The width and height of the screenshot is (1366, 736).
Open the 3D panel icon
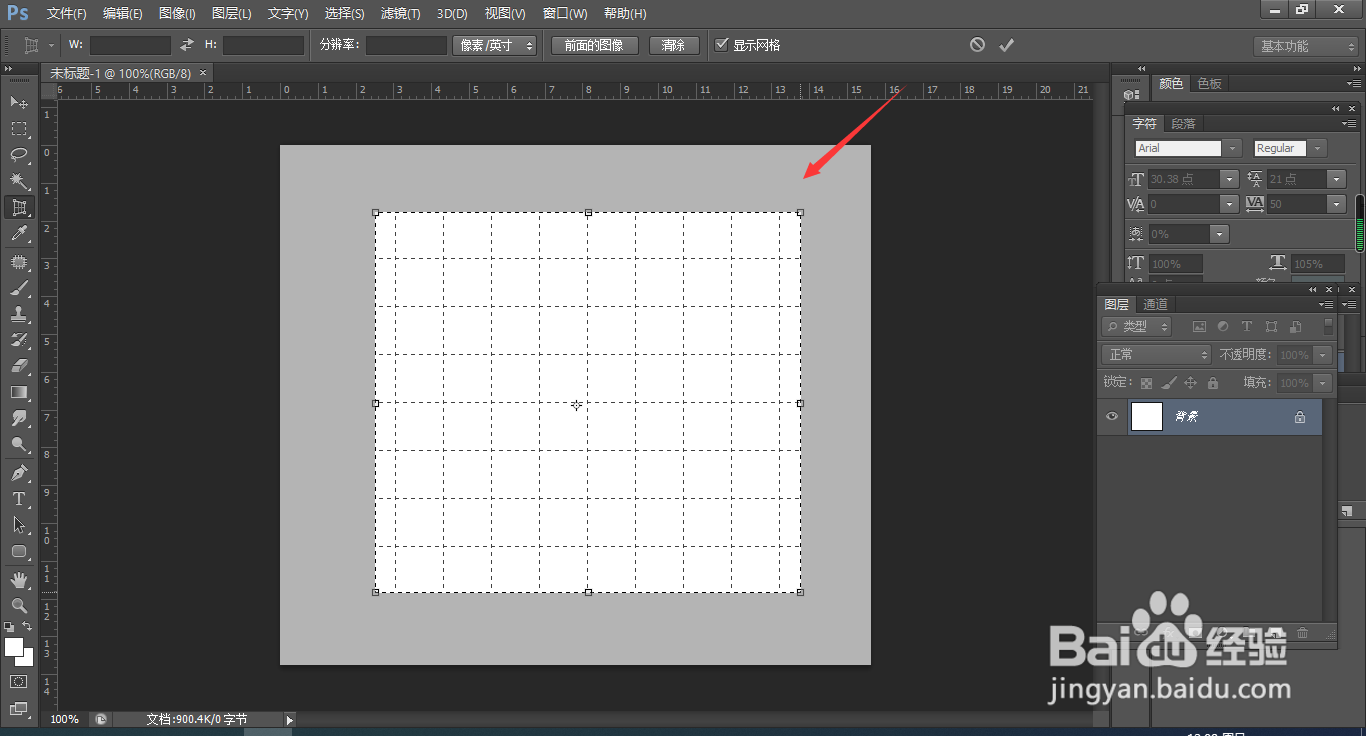tap(1131, 97)
